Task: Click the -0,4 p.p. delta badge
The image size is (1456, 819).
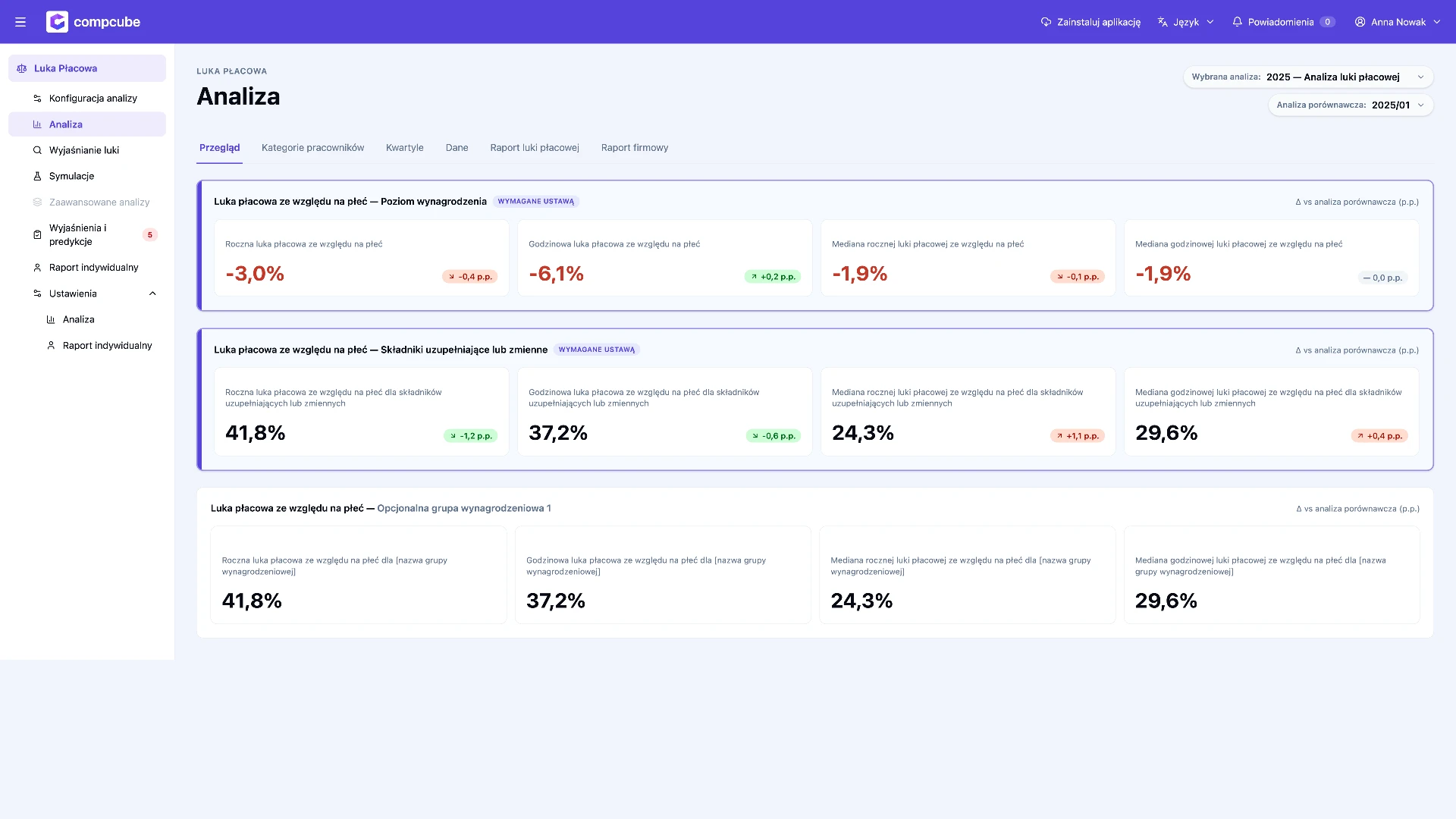Action: [470, 277]
